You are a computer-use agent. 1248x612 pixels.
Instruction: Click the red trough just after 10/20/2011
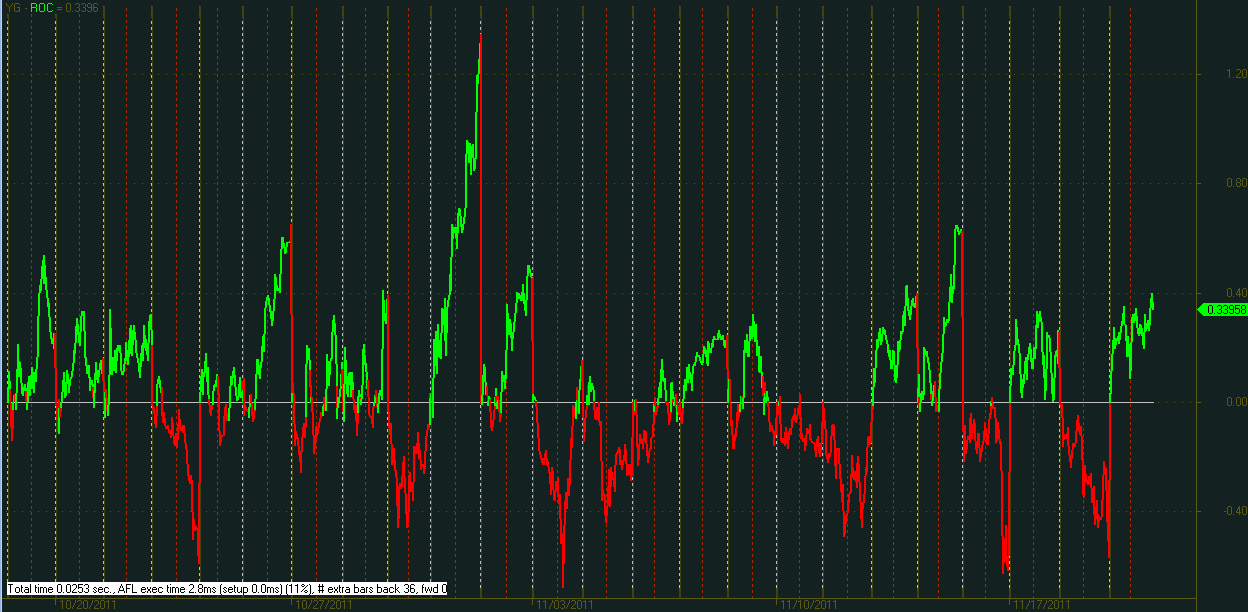(x=199, y=560)
